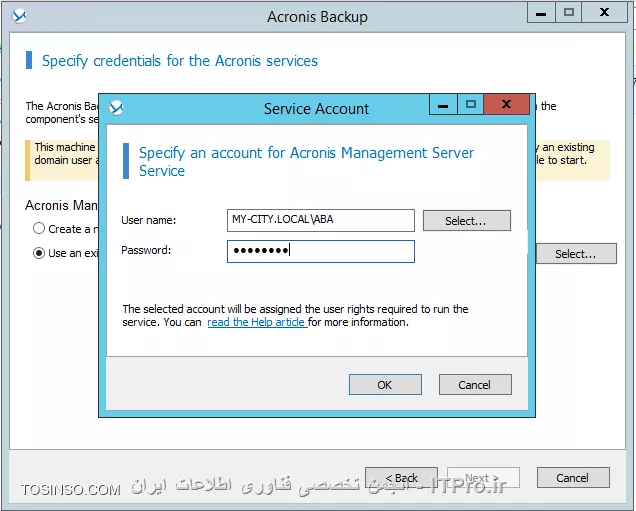Minimize the Acronis Backup window
Viewport: 636px width, 511px height.
pos(541,13)
